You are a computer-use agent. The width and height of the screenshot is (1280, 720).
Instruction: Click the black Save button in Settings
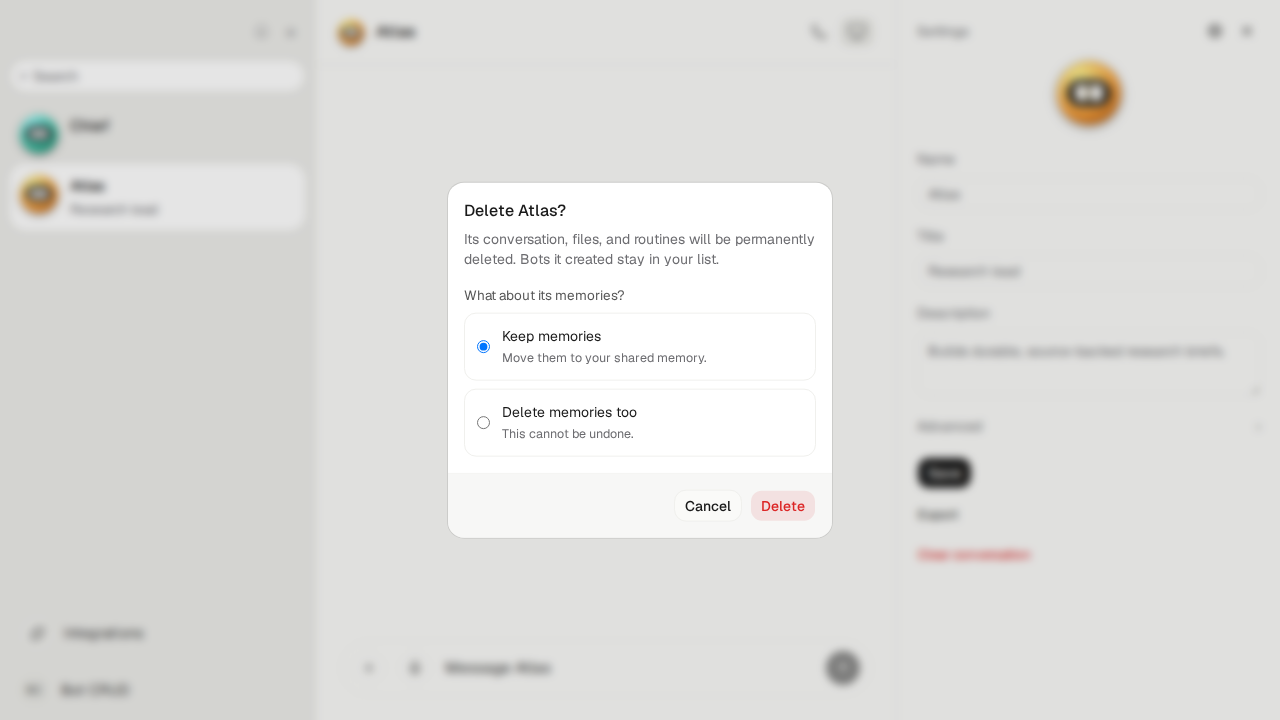944,473
